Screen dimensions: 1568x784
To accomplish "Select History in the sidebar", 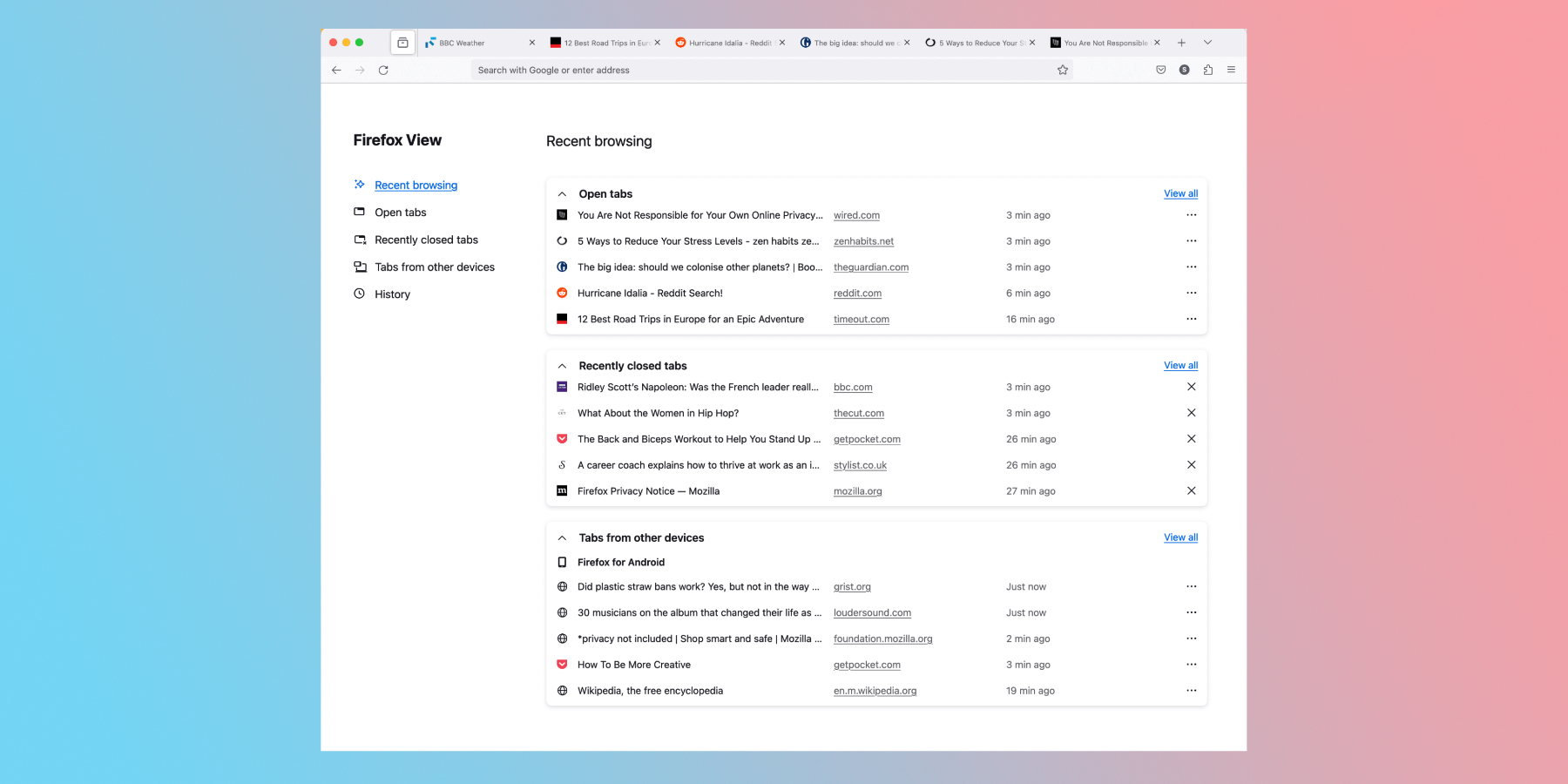I will pos(392,294).
